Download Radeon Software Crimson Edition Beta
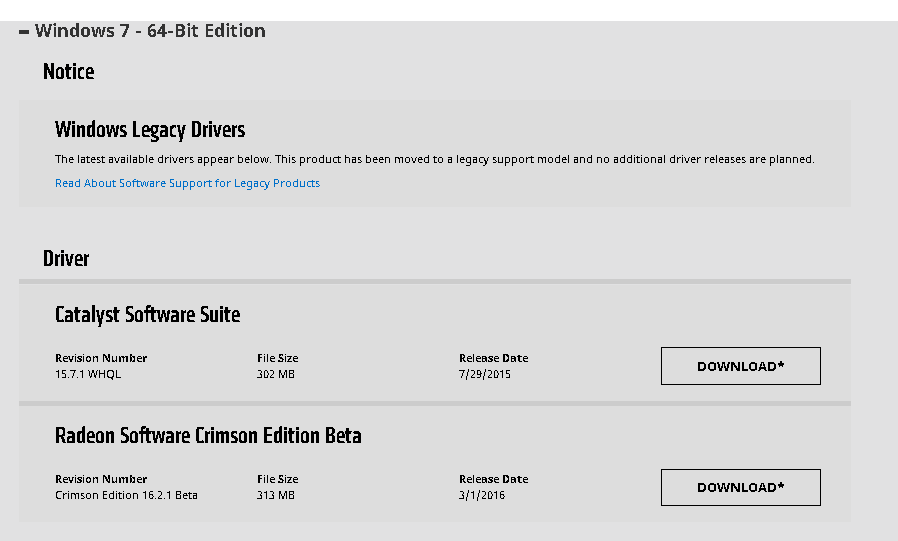This screenshot has width=898, height=541. [740, 487]
